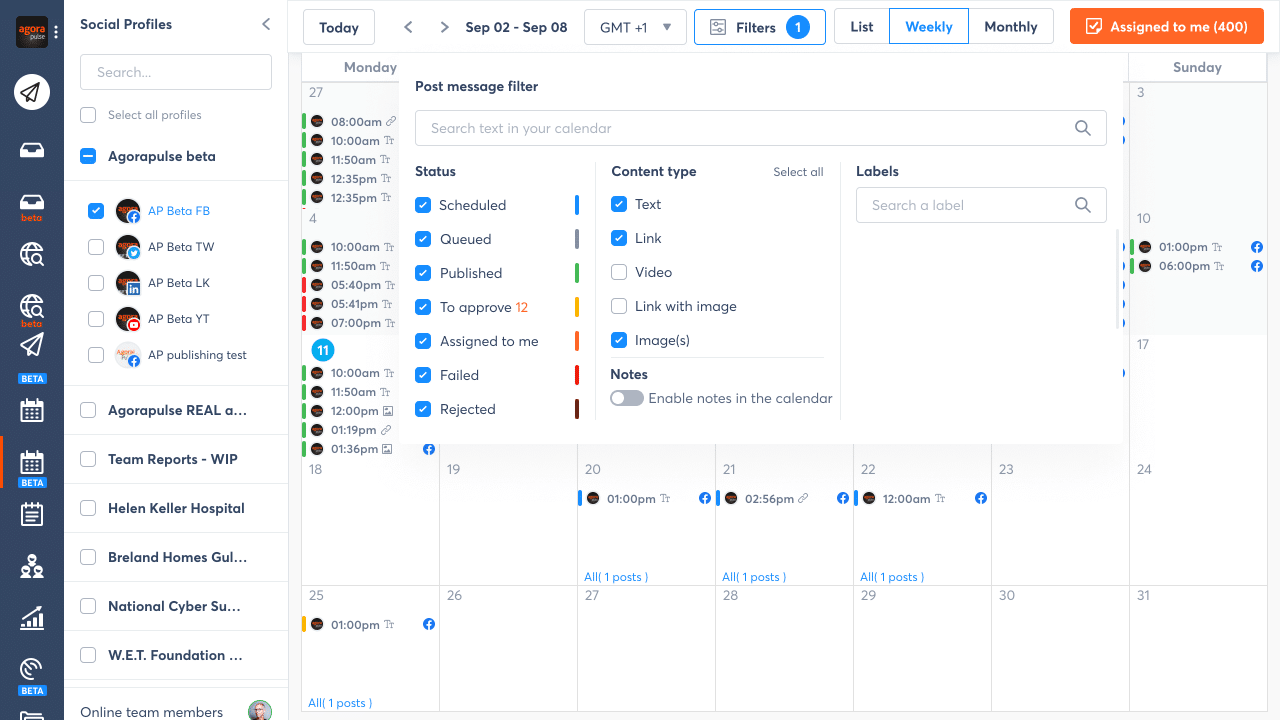The height and width of the screenshot is (720, 1280).
Task: Click the AP Beta TW profile avatar
Action: tap(128, 247)
